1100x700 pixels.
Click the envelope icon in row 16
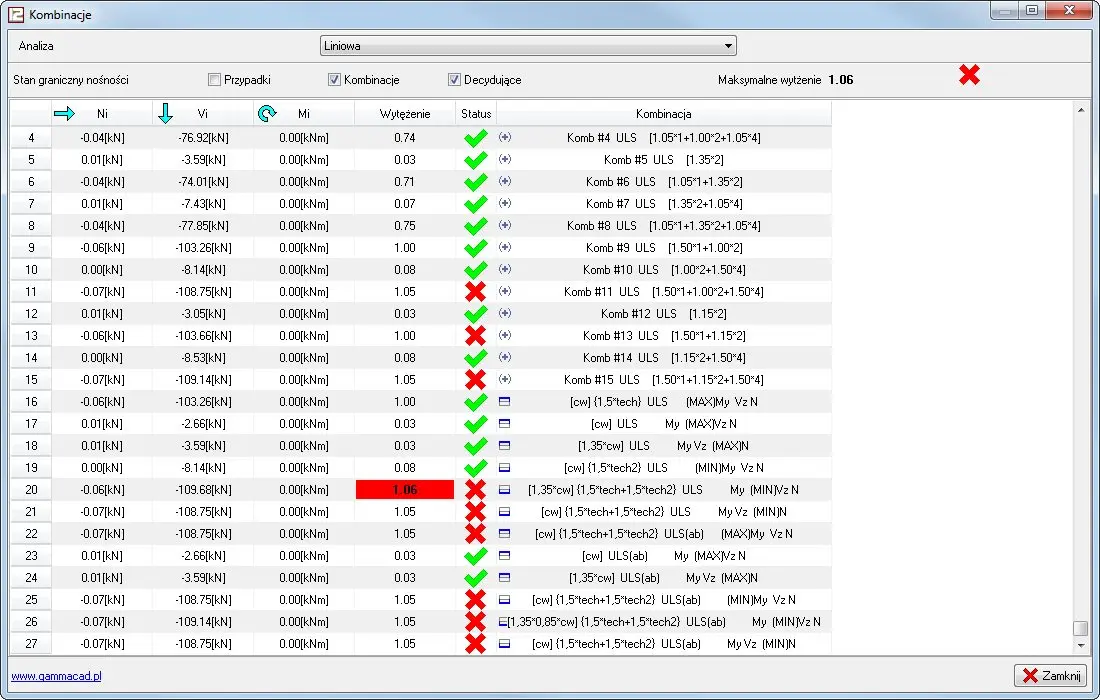pyautogui.click(x=505, y=402)
